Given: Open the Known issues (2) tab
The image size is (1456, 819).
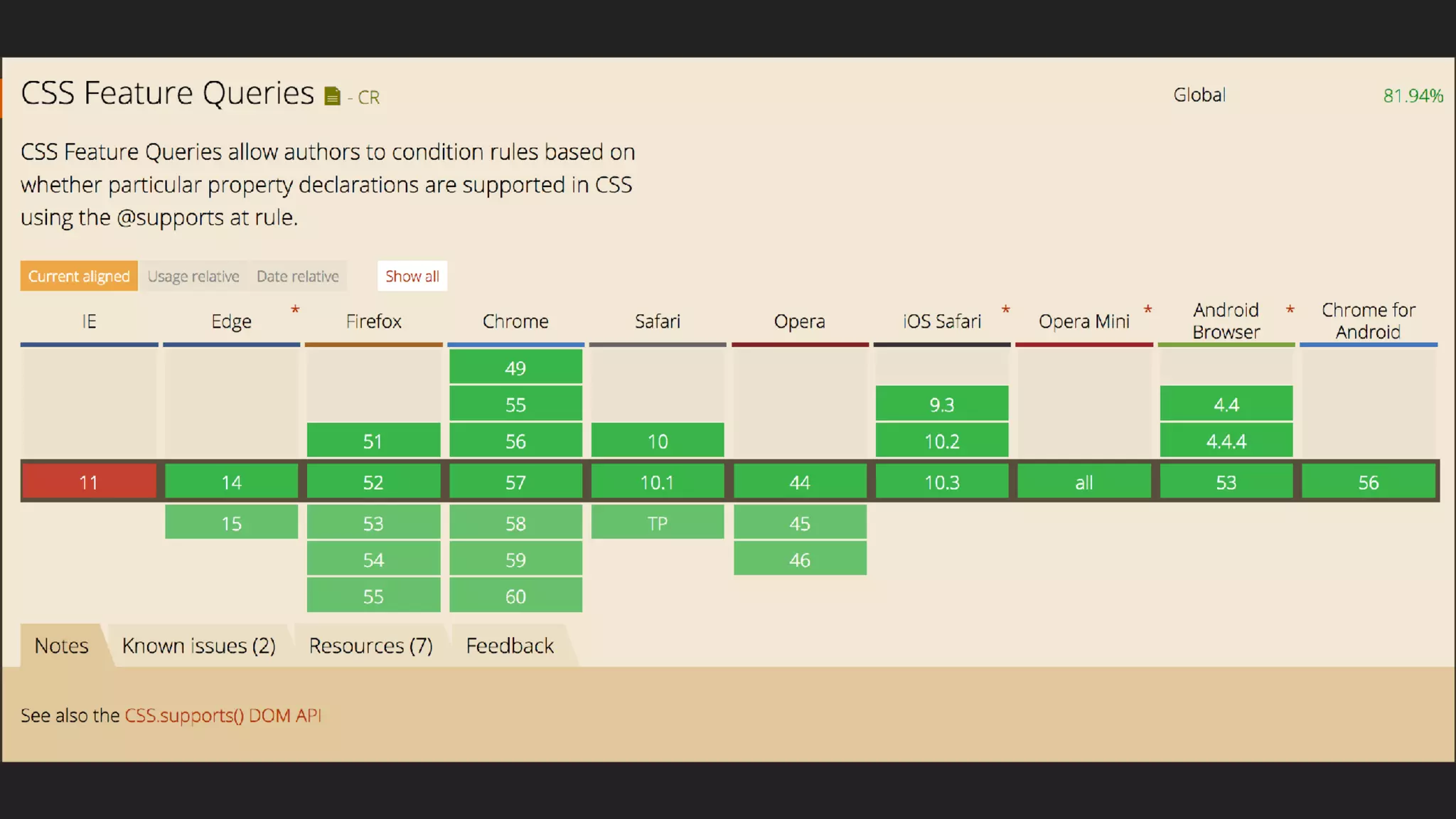Looking at the screenshot, I should point(198,646).
